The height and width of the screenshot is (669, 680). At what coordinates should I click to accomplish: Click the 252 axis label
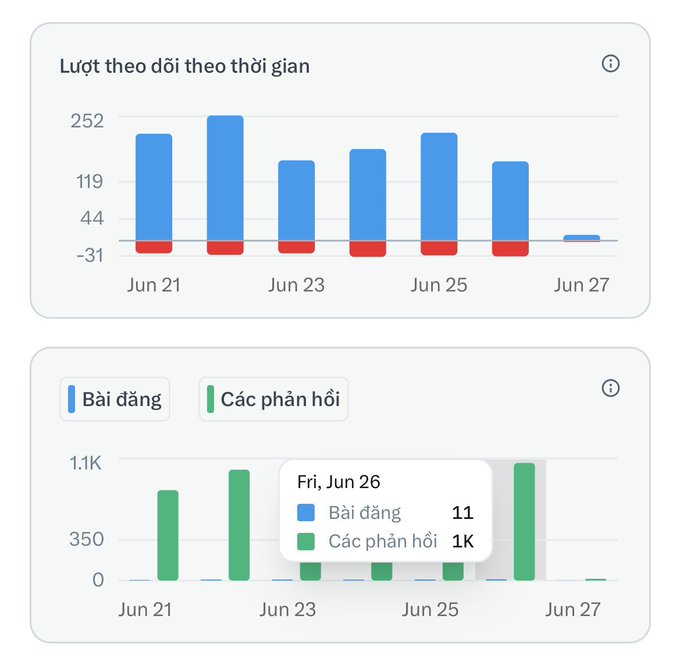point(87,121)
